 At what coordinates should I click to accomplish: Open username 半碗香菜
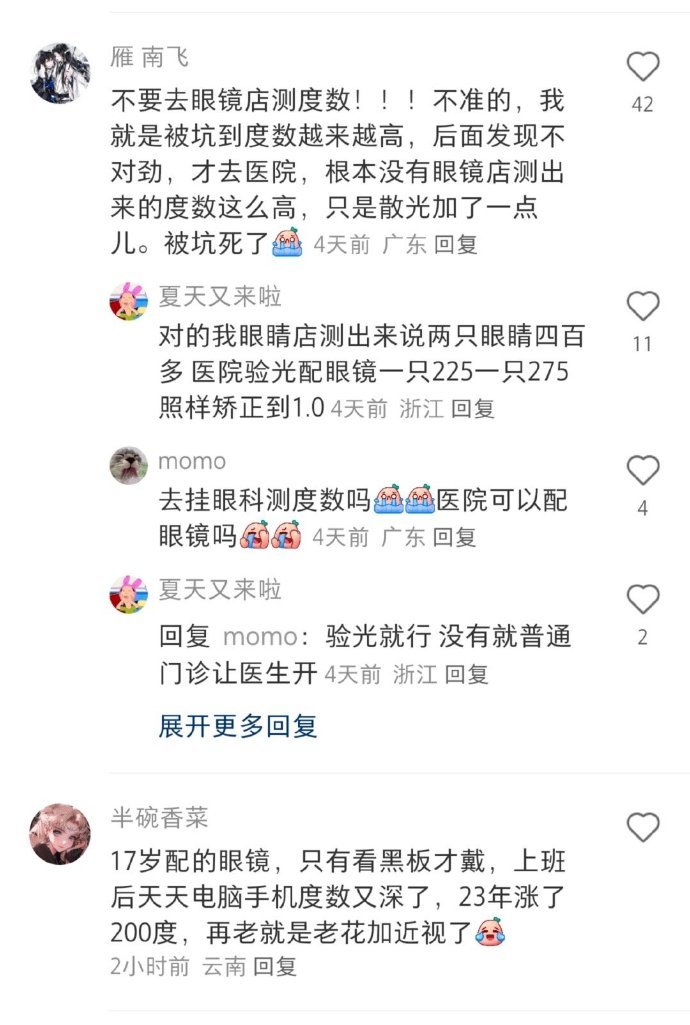pyautogui.click(x=159, y=817)
